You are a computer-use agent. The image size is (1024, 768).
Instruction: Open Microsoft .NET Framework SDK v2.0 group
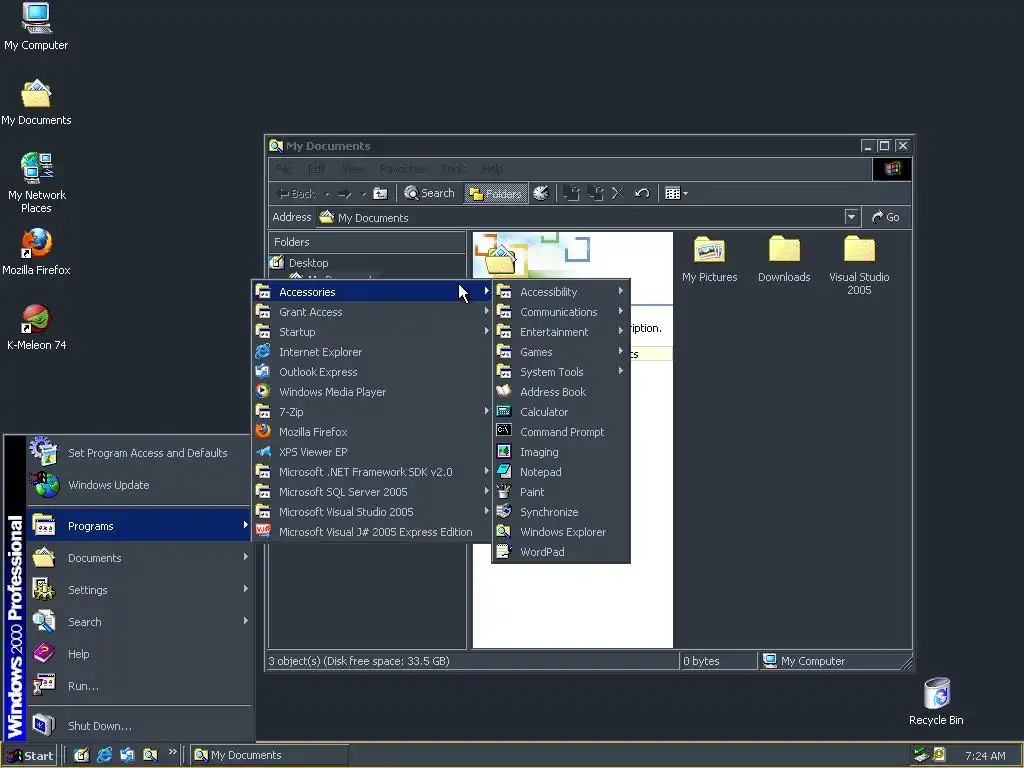(372, 472)
